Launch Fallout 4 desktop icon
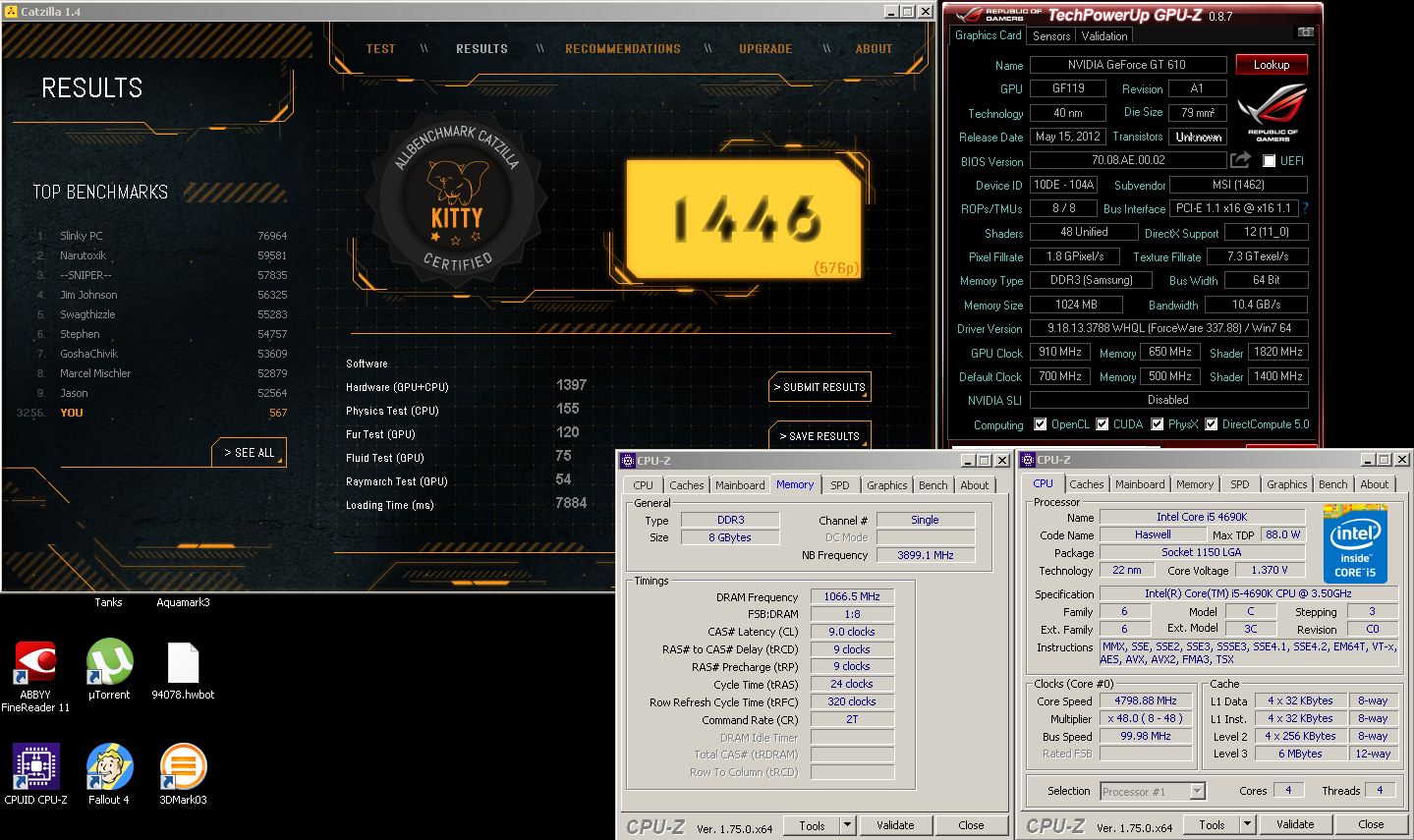Viewport: 1414px width, 840px height. 109,774
